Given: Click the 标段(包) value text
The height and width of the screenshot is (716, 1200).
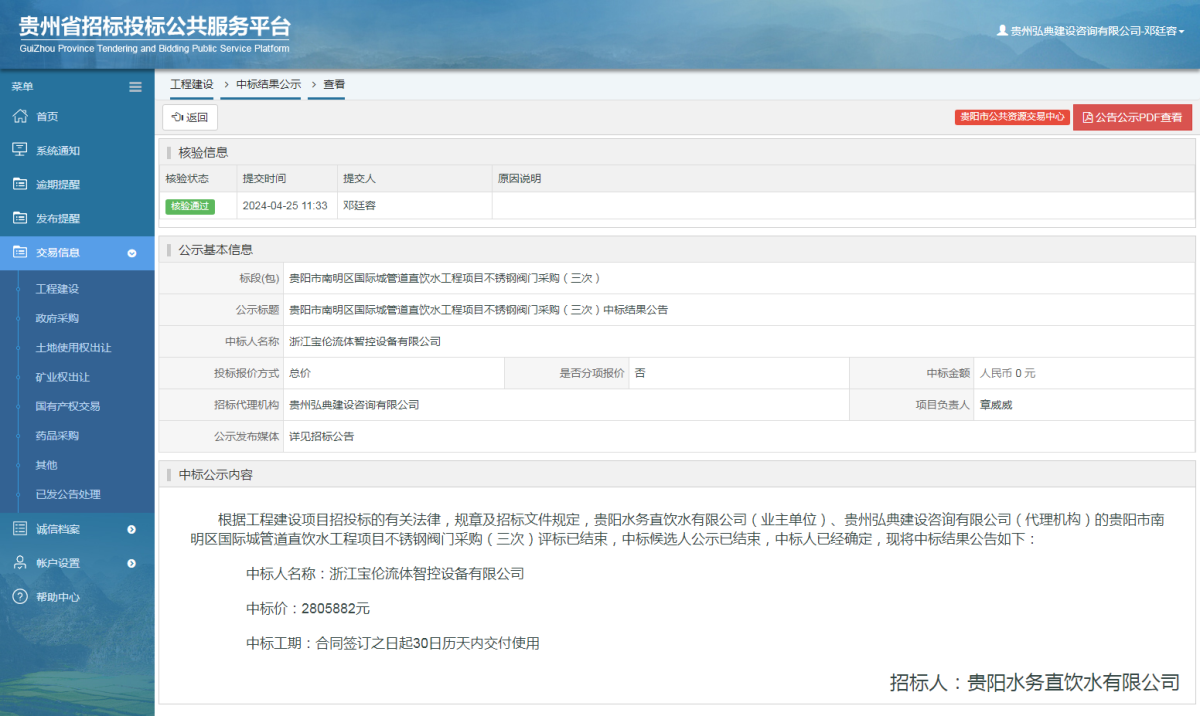Looking at the screenshot, I should tap(445, 278).
